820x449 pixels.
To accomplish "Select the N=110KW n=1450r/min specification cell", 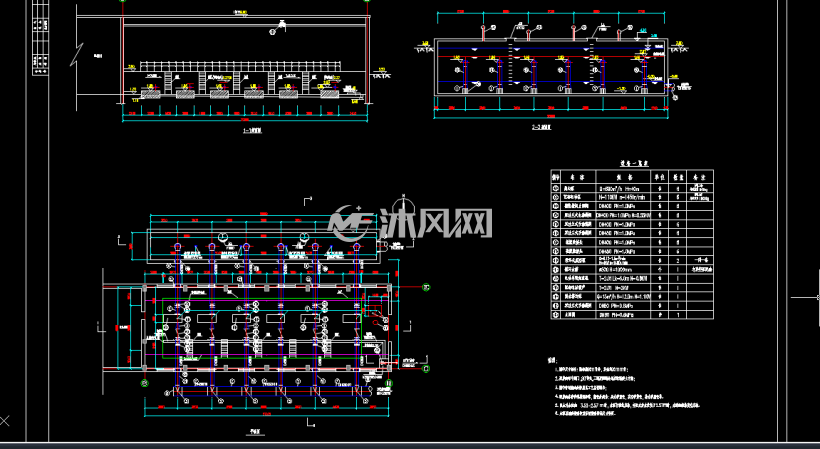I will [x=624, y=198].
